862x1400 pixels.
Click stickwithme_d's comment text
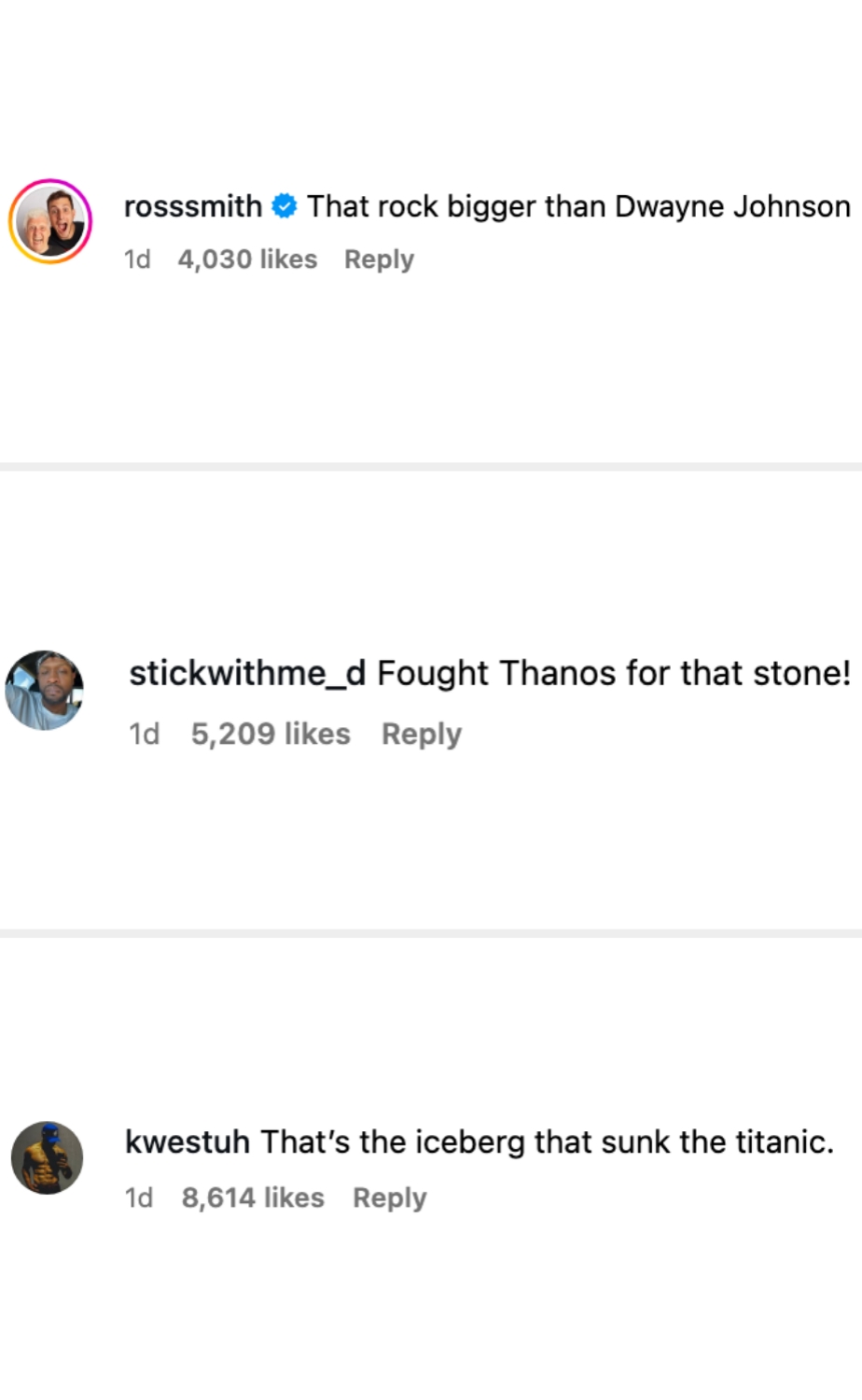point(616,673)
